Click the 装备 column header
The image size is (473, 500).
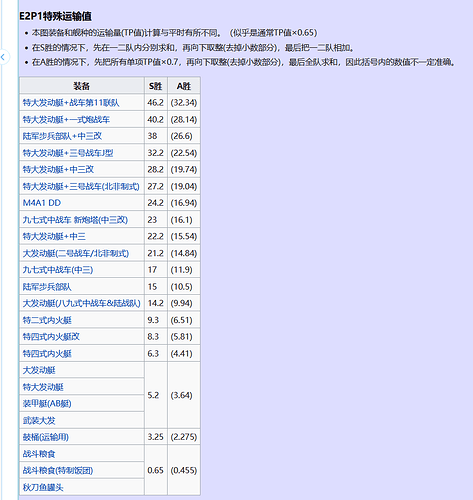click(82, 86)
